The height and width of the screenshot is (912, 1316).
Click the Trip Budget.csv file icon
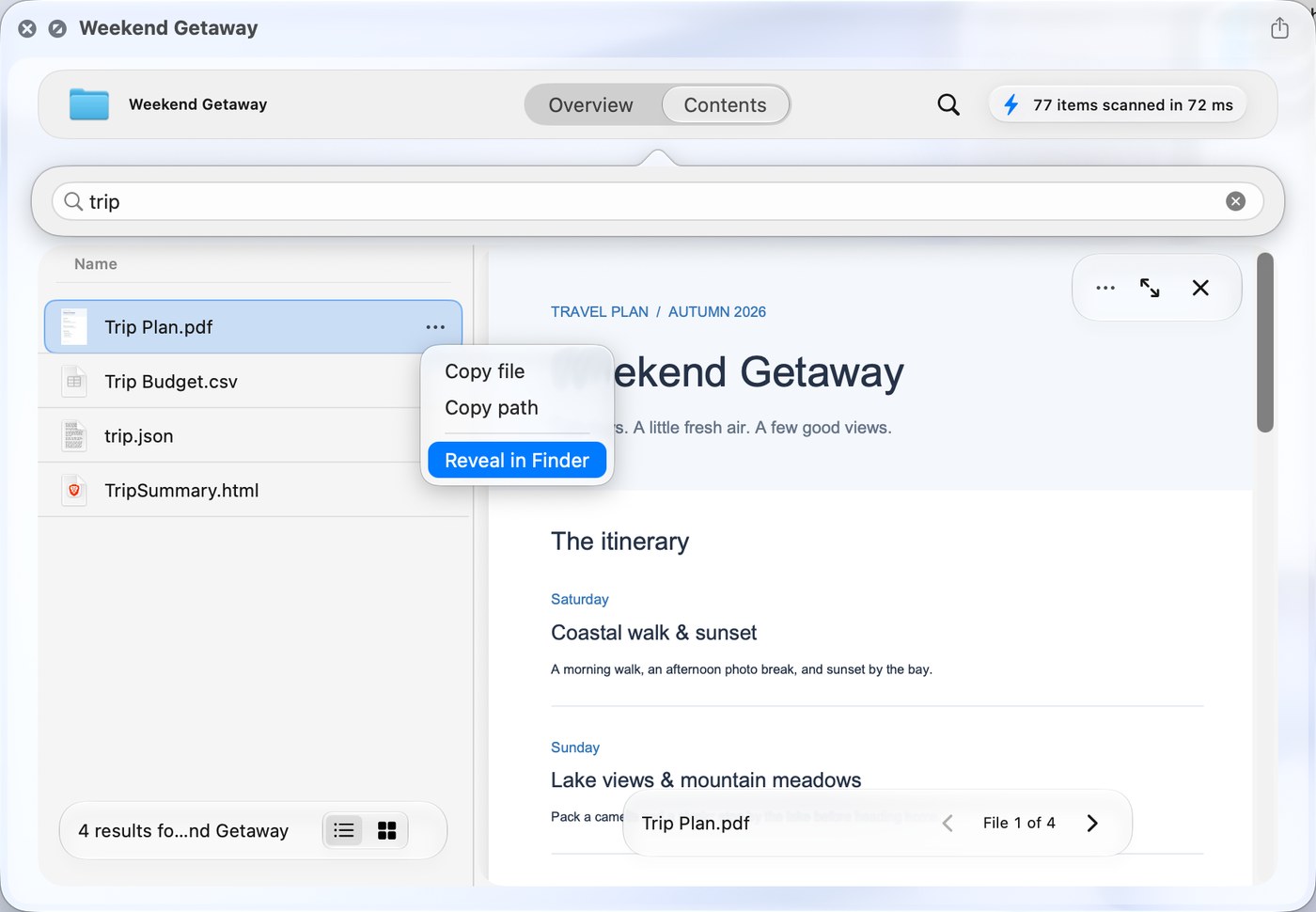tap(74, 382)
